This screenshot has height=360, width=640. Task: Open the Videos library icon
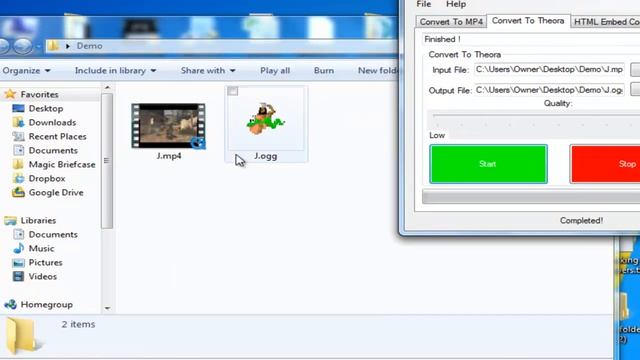point(18,276)
